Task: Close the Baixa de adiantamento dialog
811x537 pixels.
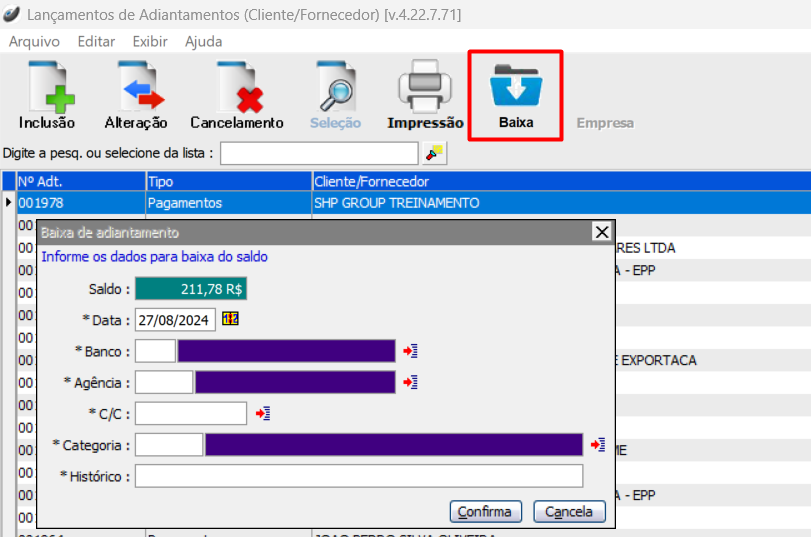Action: (601, 232)
